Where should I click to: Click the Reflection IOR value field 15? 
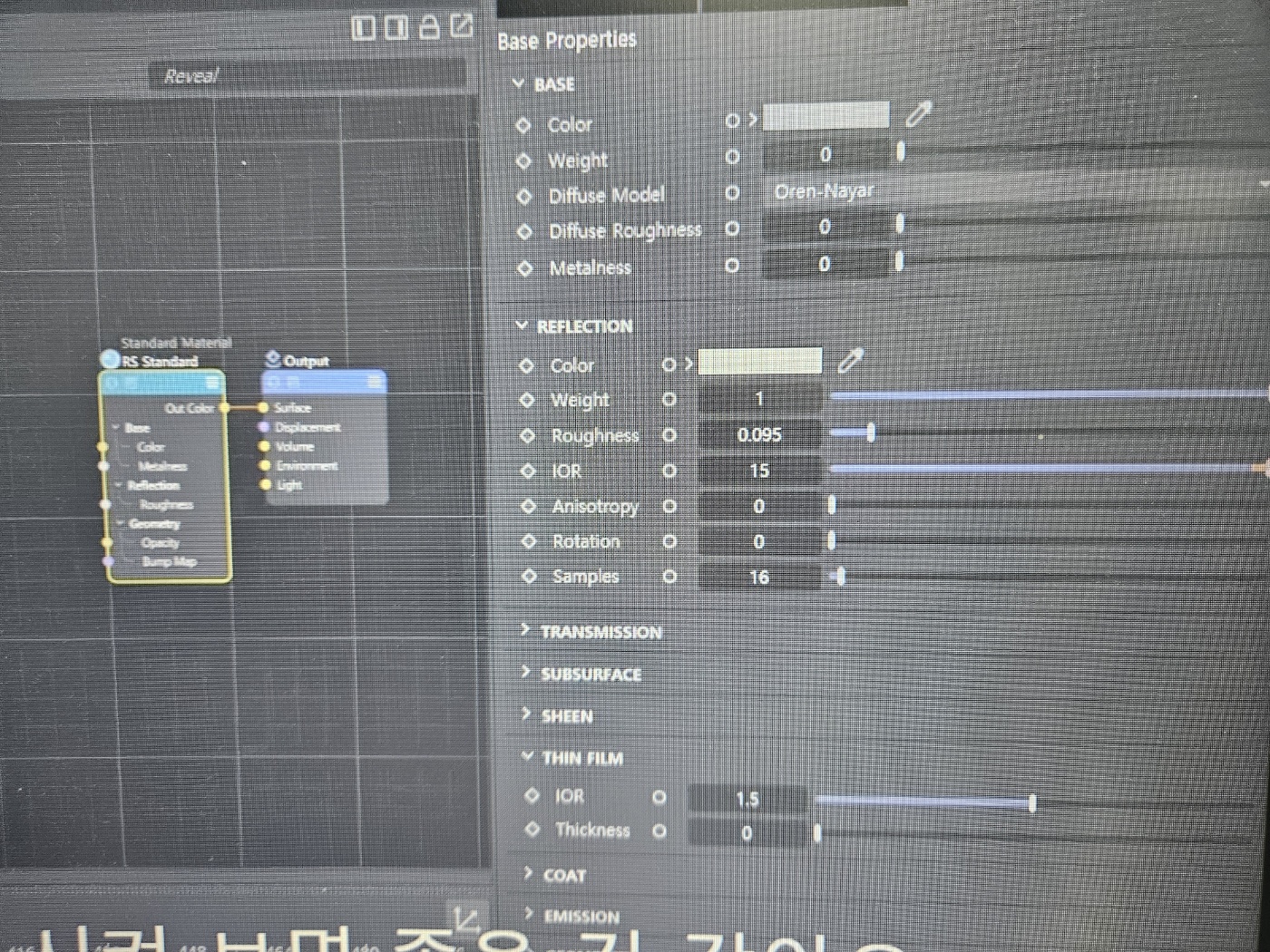click(759, 471)
